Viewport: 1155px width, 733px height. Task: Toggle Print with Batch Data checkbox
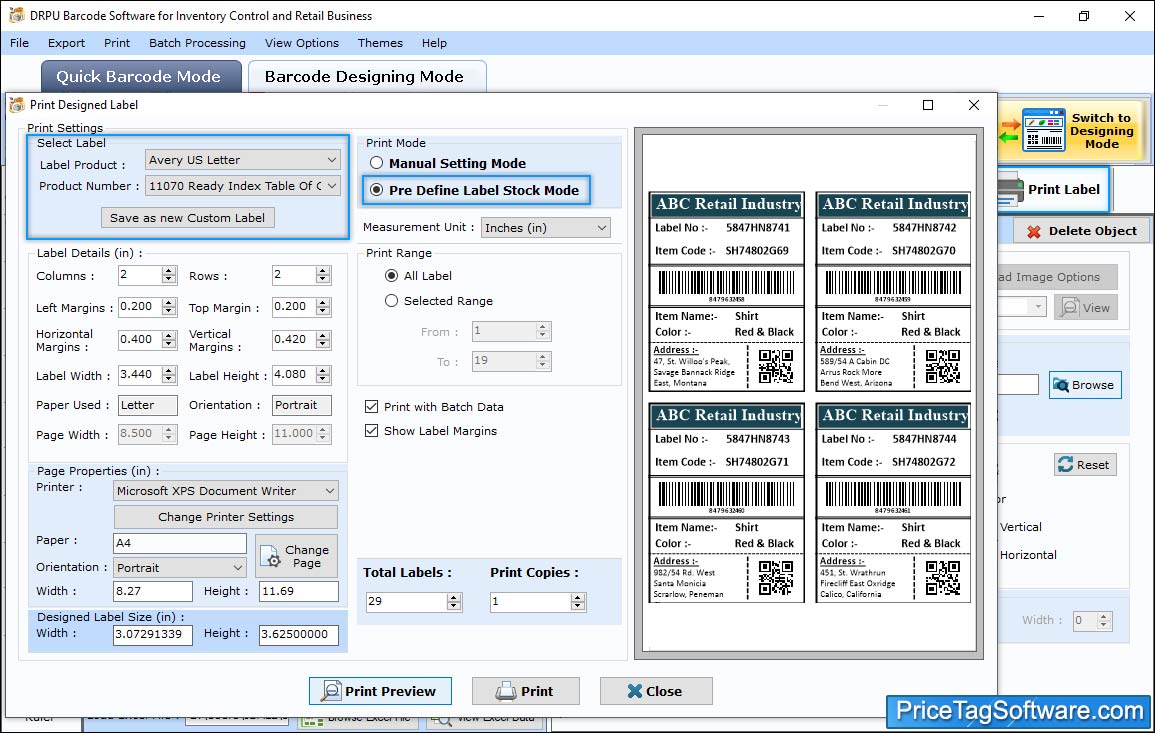pyautogui.click(x=372, y=407)
